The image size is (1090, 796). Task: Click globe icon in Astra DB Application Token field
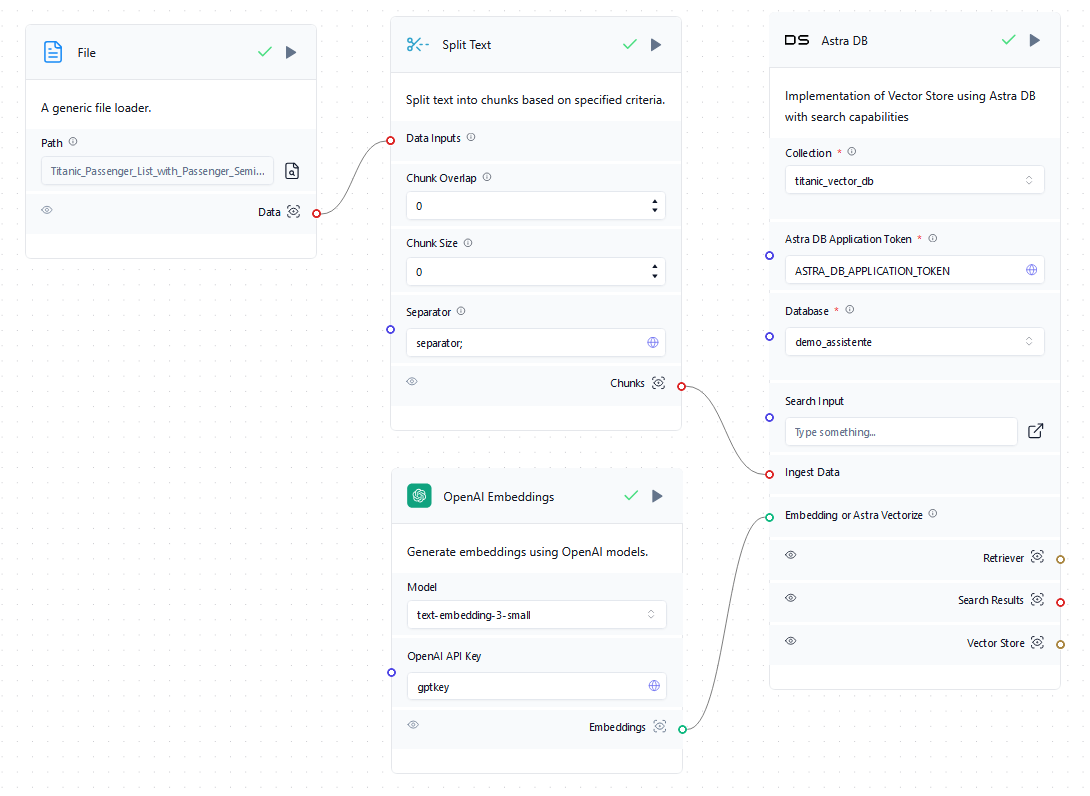pos(1031,270)
